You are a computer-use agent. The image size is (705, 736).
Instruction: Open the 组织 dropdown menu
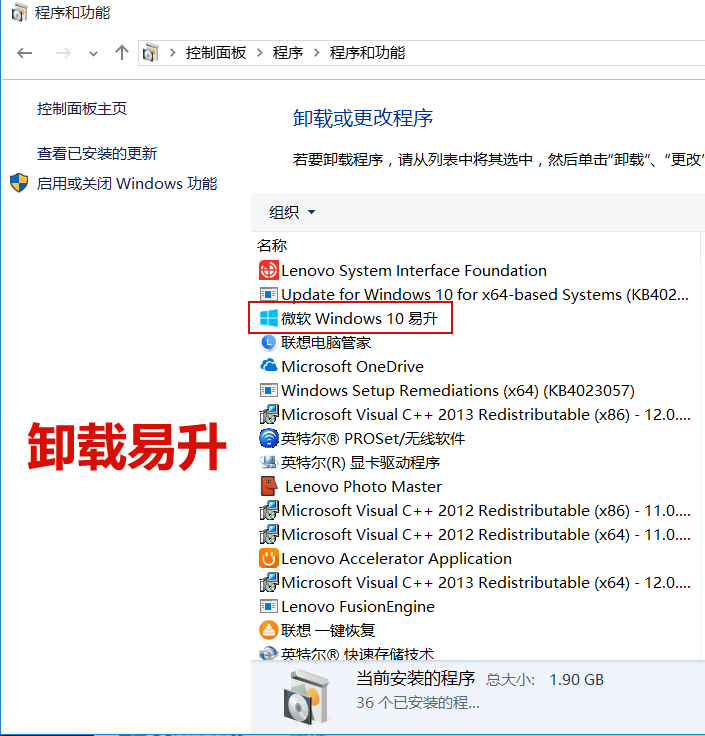coord(292,212)
